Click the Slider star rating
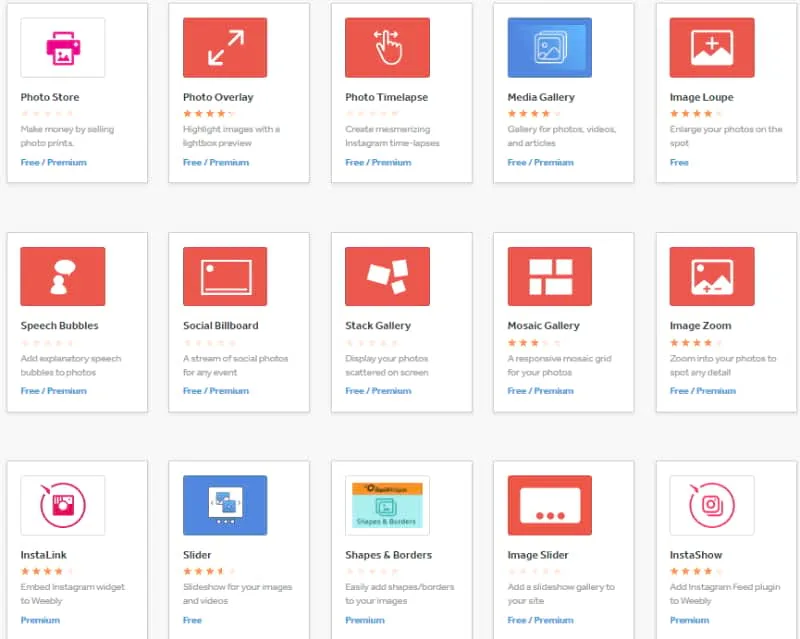 210,571
